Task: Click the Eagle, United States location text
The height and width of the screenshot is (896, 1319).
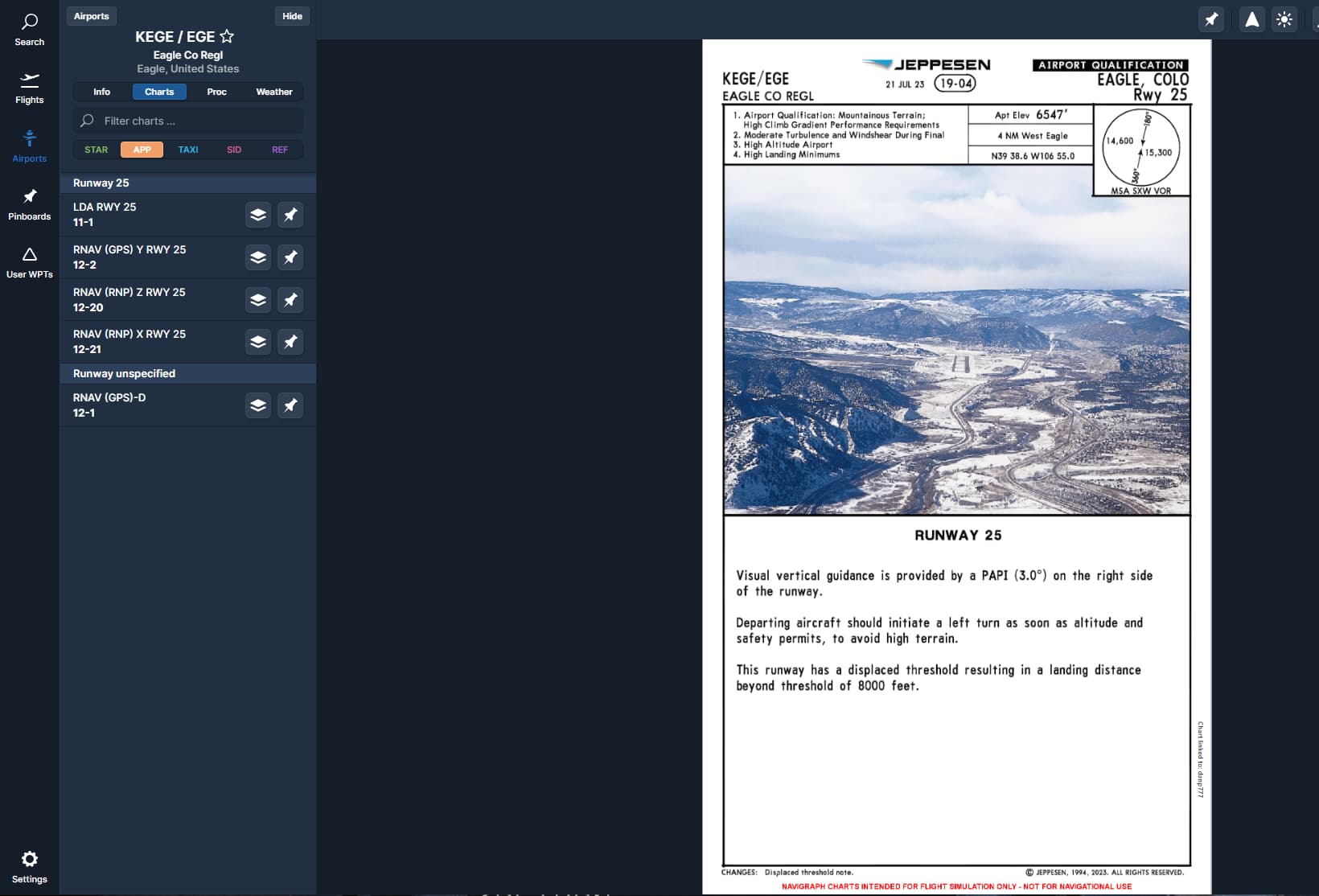Action: [188, 69]
